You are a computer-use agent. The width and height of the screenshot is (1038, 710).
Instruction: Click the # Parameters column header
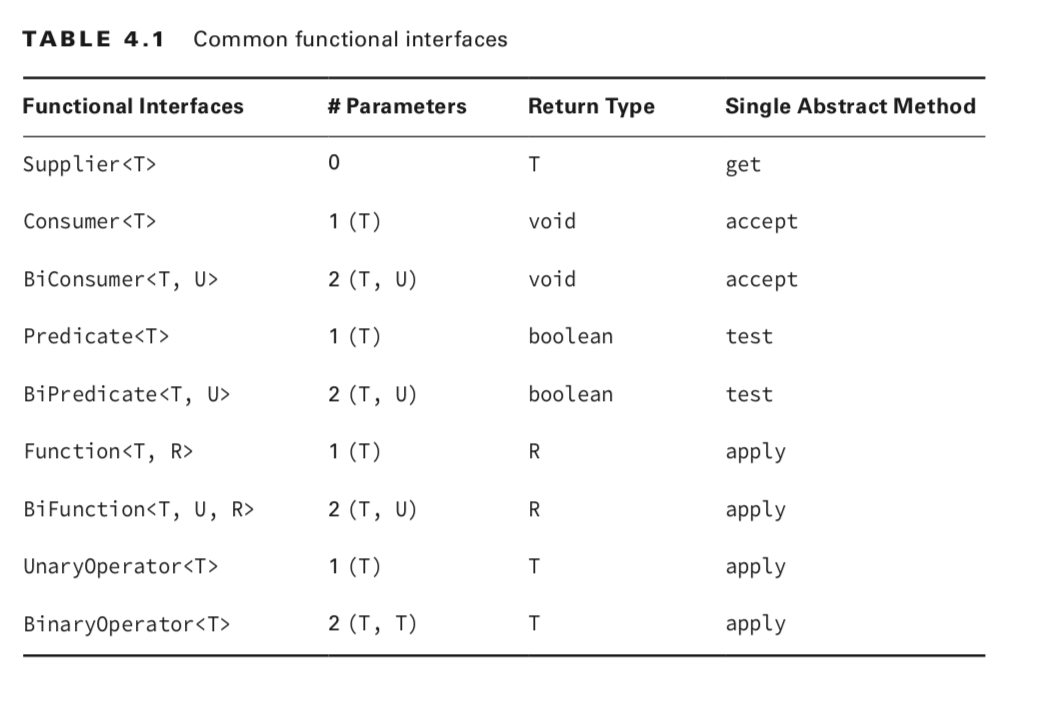coord(397,106)
